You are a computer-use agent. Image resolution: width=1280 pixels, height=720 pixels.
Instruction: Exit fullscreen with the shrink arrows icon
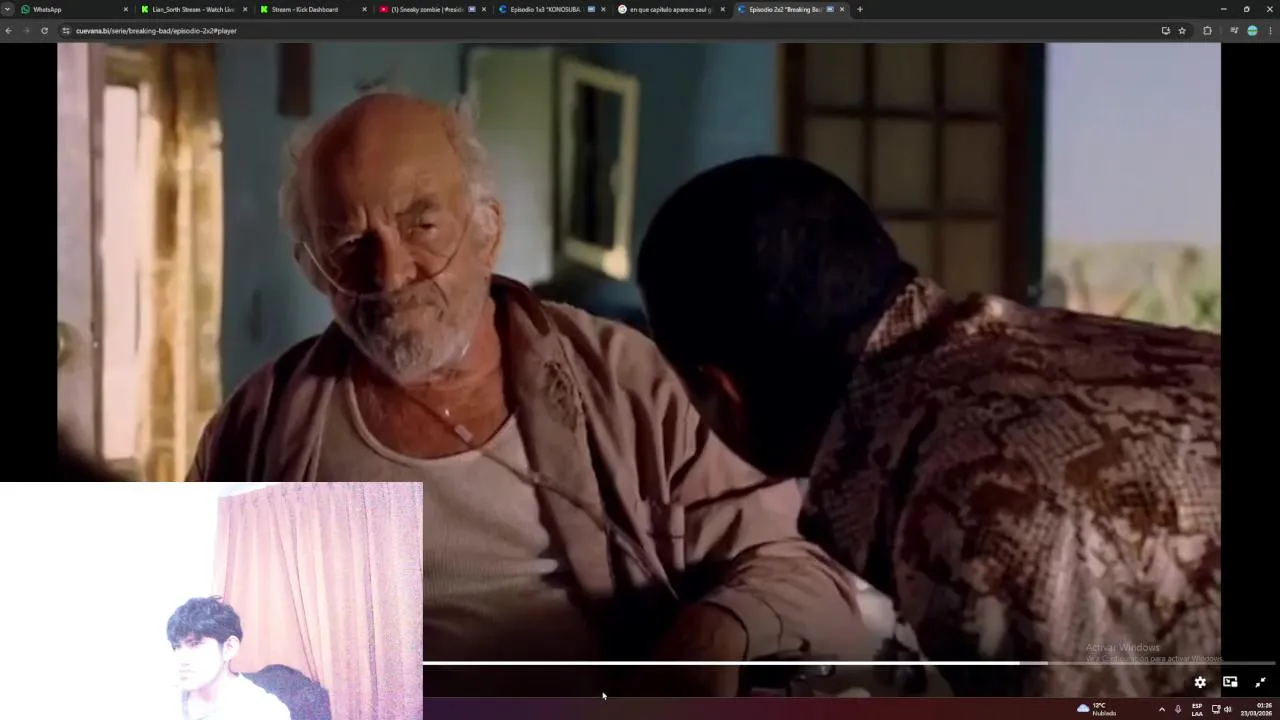[1260, 682]
